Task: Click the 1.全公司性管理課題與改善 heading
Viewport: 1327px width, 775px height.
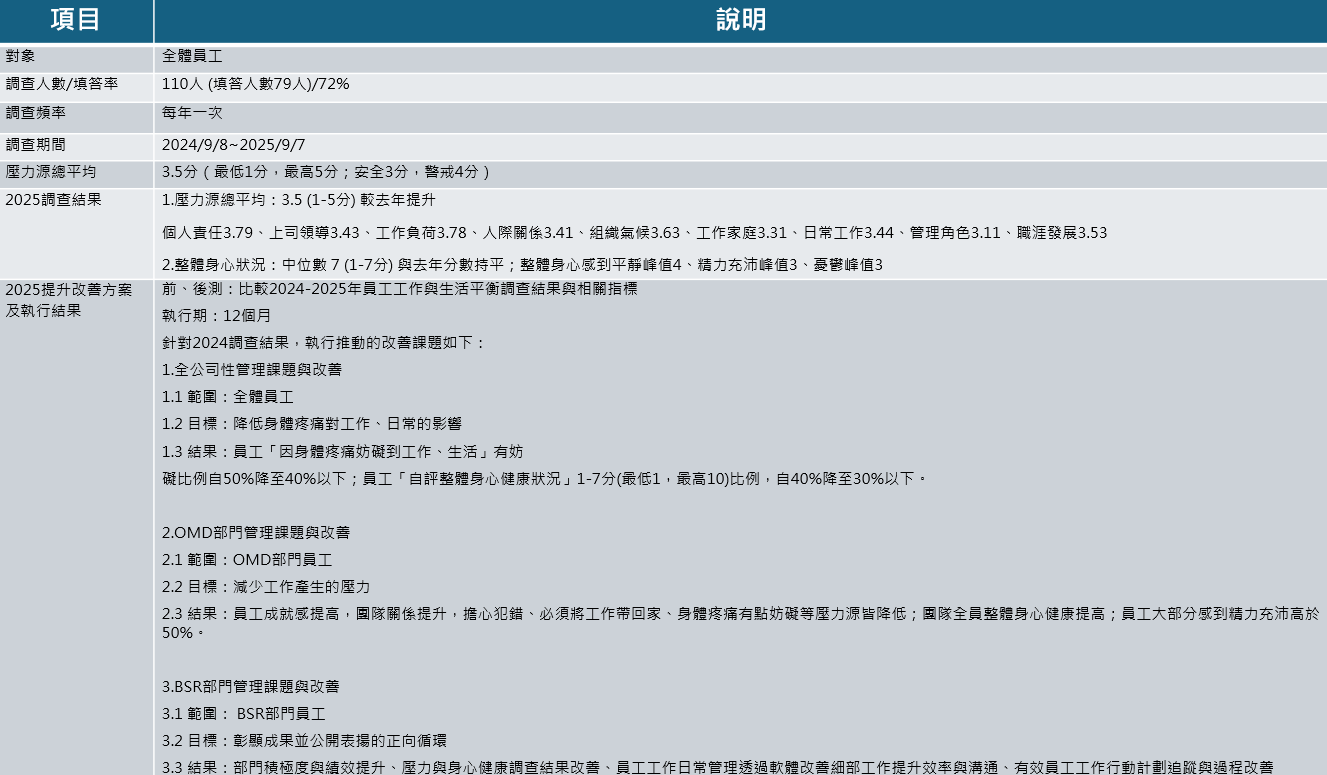Action: coord(252,370)
